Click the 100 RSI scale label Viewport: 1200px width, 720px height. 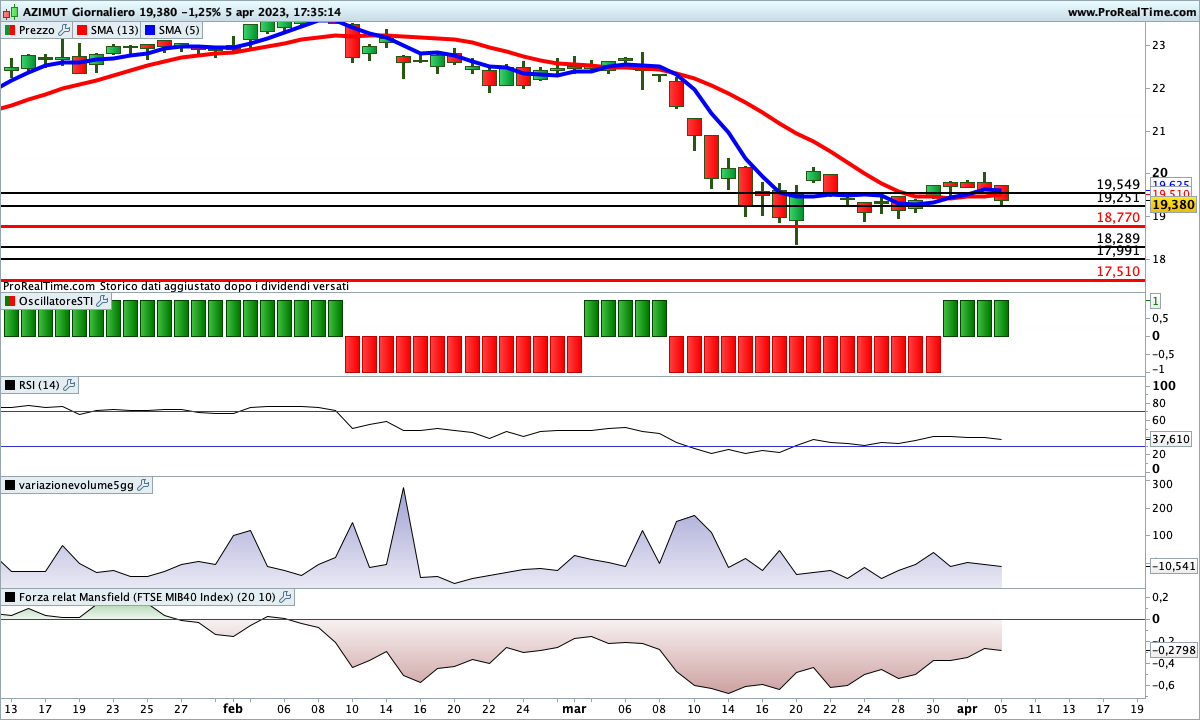click(1163, 386)
